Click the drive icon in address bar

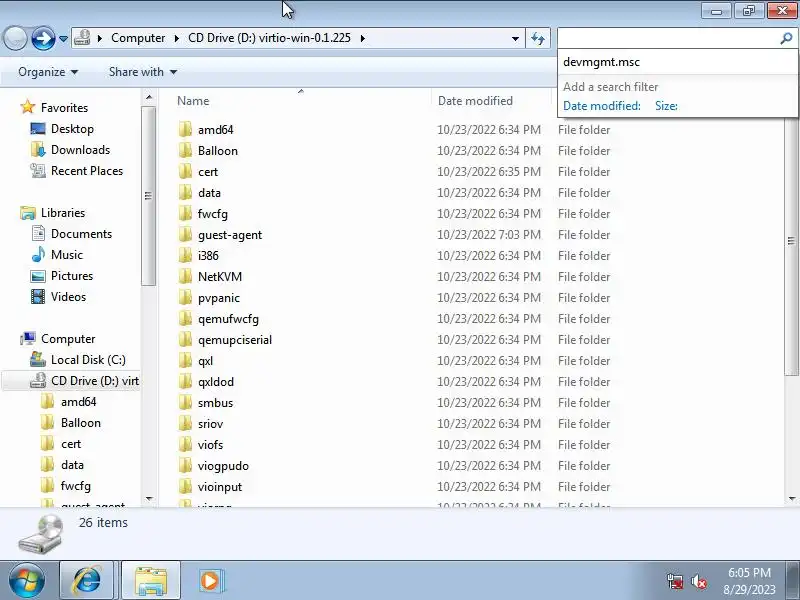[x=82, y=38]
